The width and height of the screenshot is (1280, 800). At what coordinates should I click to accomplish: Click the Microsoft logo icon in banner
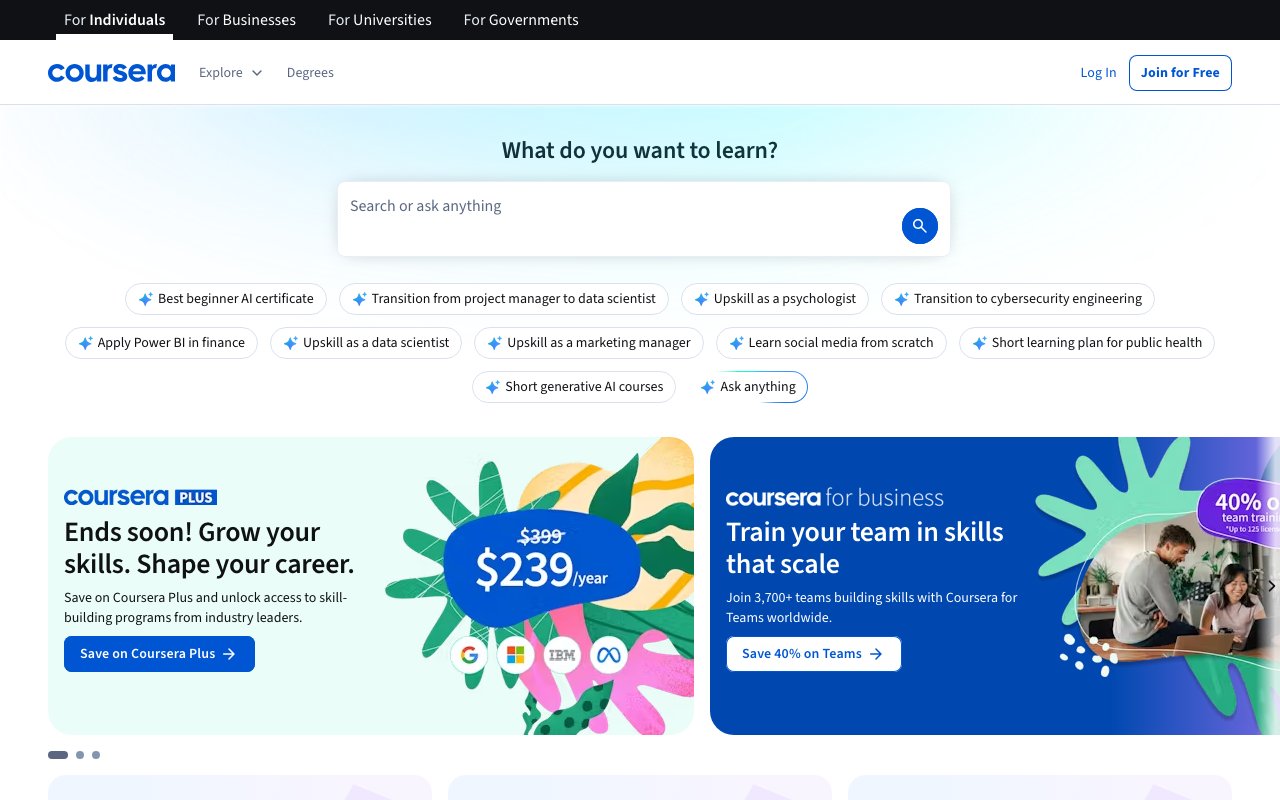click(x=516, y=655)
